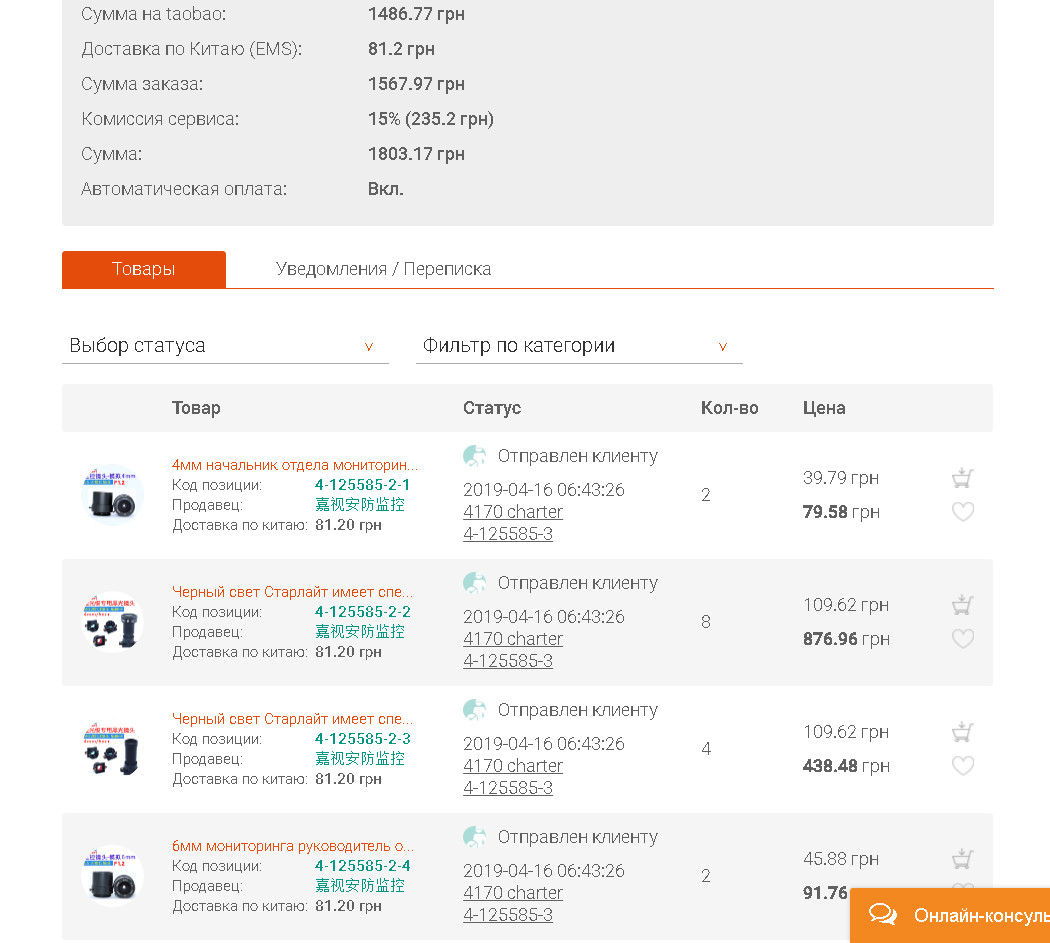Open the "Выбор статуса" dropdown
The width and height of the screenshot is (1050, 943).
pyautogui.click(x=225, y=346)
